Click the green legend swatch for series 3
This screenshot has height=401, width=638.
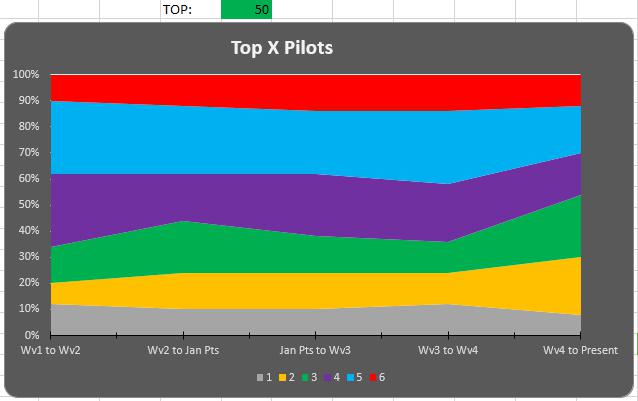308,377
